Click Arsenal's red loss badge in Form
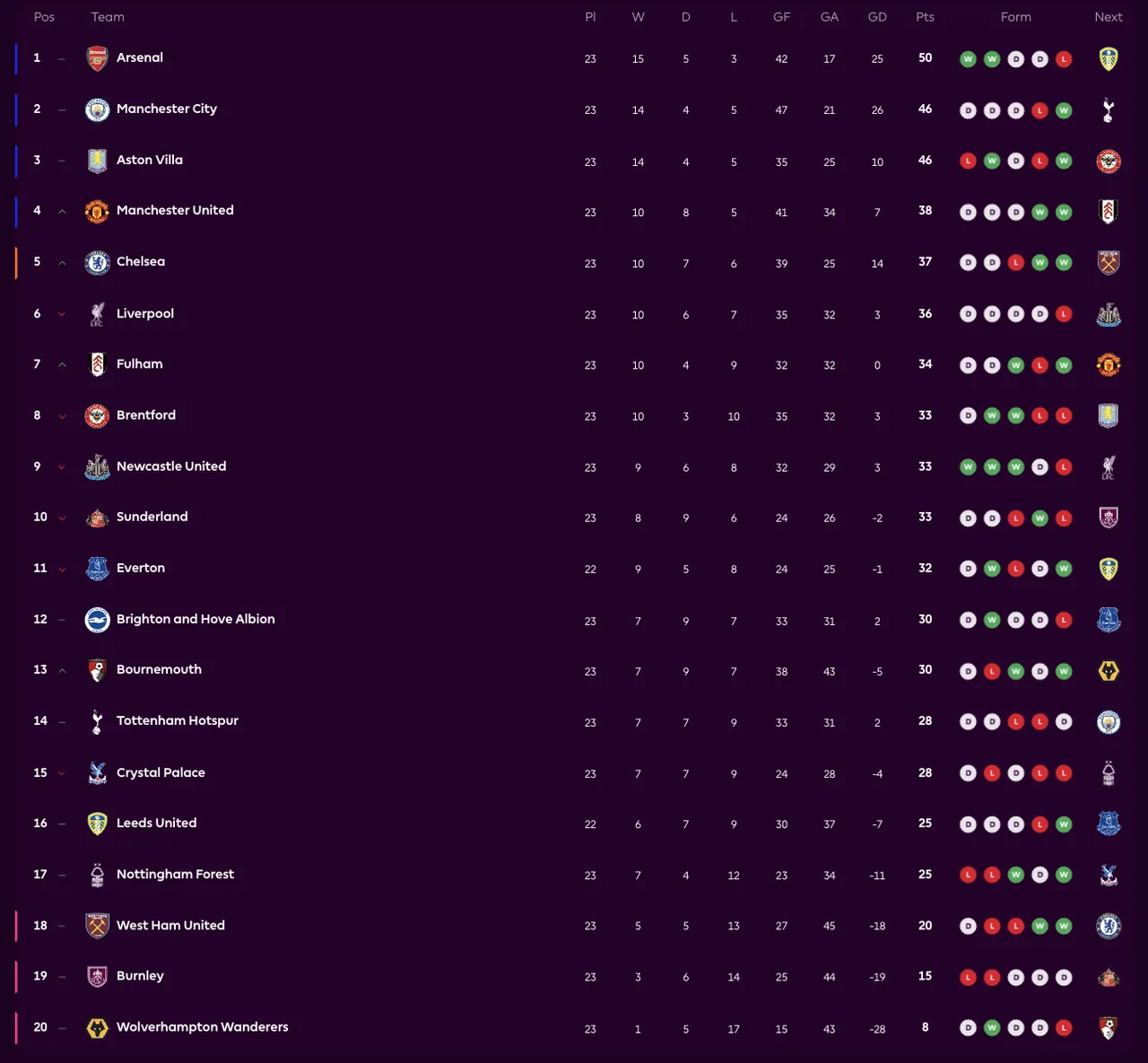This screenshot has height=1063, width=1148. coord(1064,59)
